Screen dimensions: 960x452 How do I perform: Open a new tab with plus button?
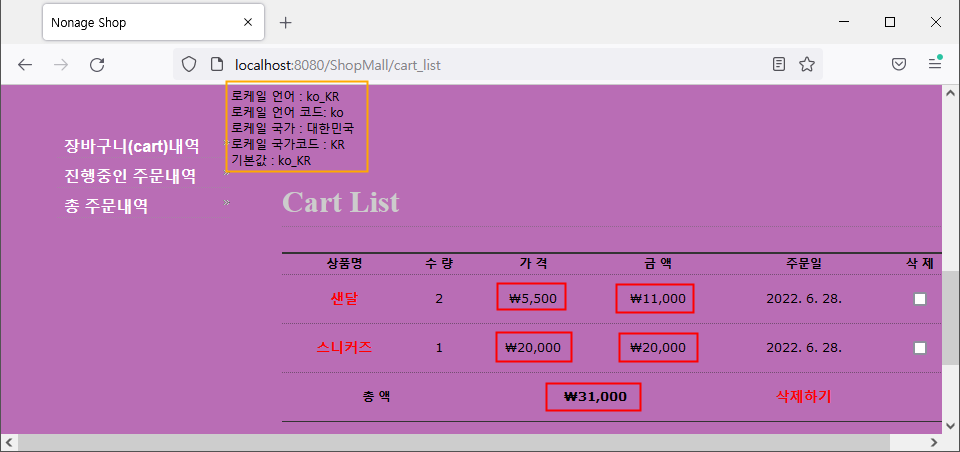[285, 23]
